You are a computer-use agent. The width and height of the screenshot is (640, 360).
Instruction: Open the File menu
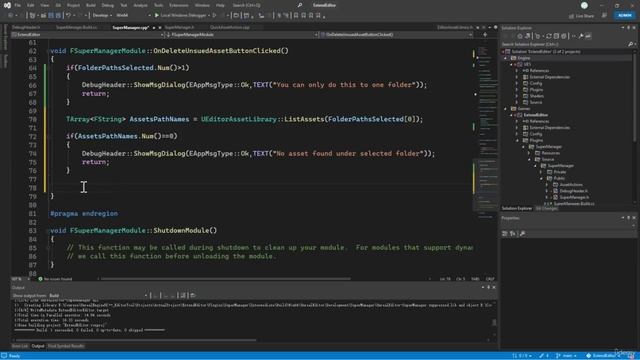[18, 5]
